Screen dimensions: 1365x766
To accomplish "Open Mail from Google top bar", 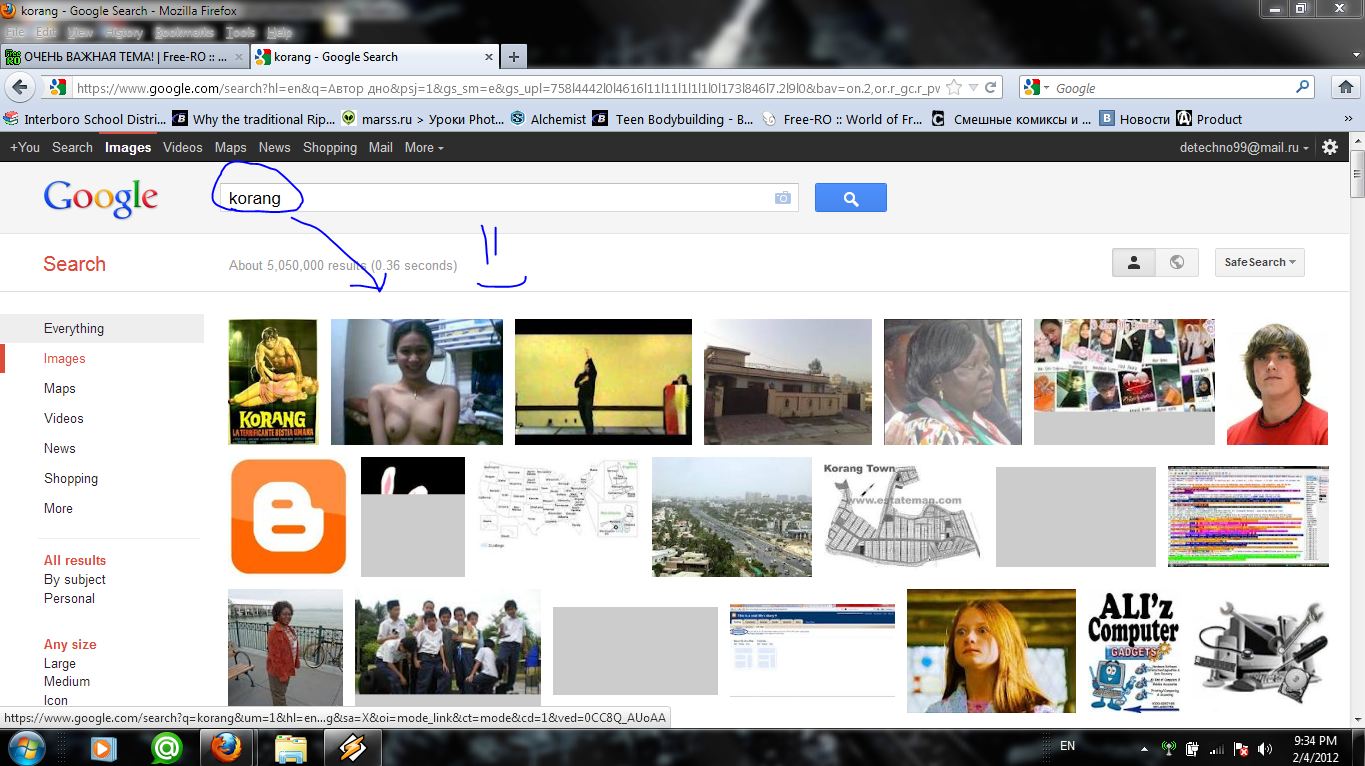I will (380, 147).
